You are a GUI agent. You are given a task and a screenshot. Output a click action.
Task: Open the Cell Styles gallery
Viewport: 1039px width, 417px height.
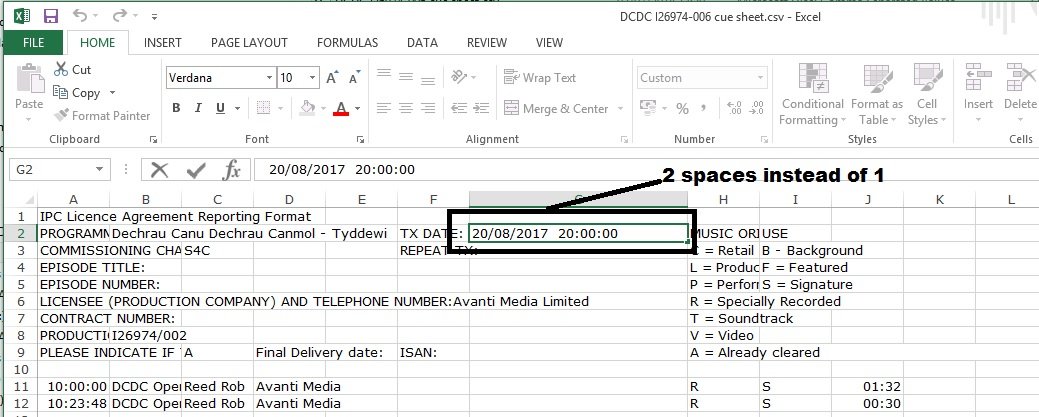pos(926,95)
